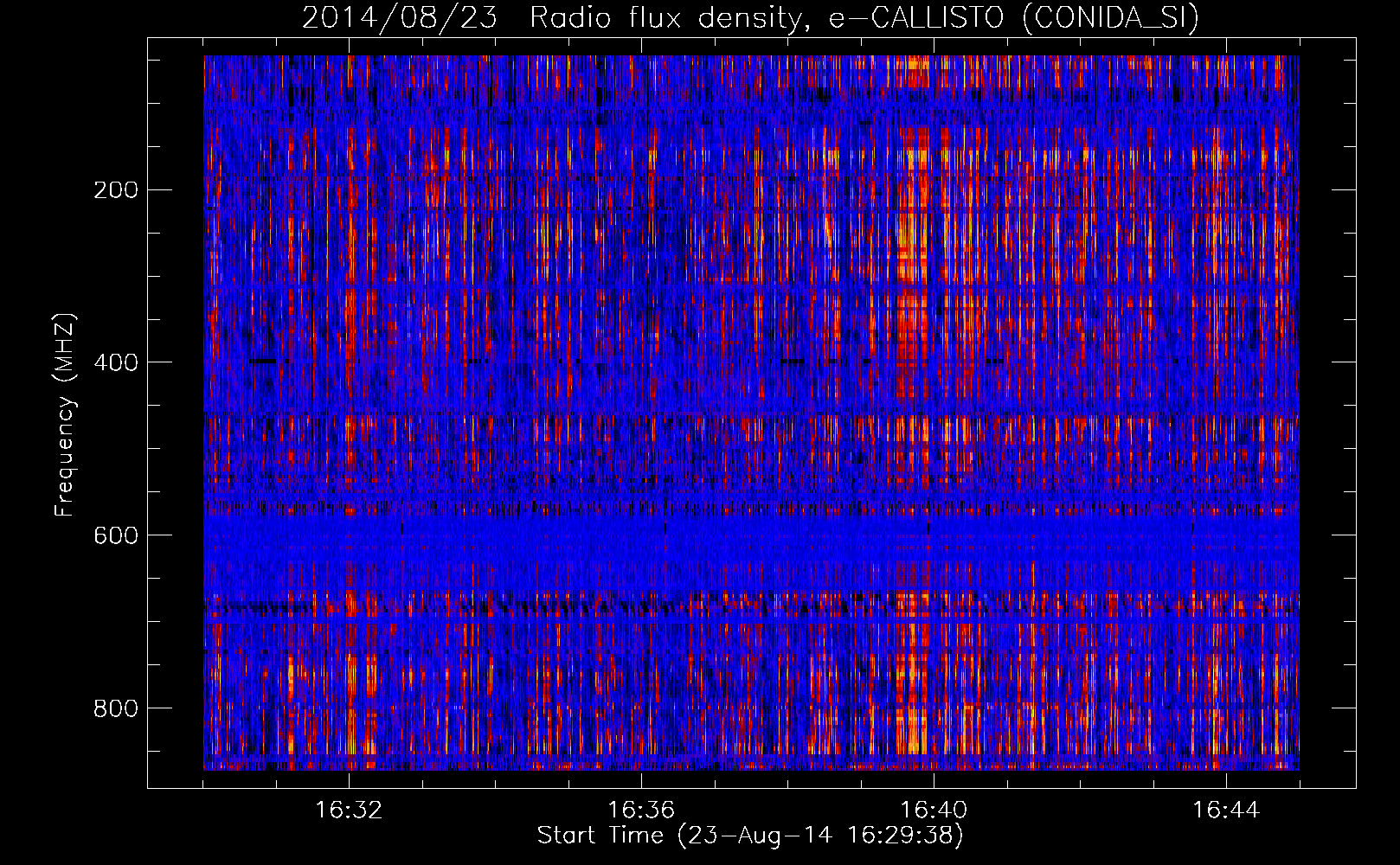This screenshot has height=865, width=1400.
Task: Click the 400 frequency tick label
Action: [x=116, y=363]
